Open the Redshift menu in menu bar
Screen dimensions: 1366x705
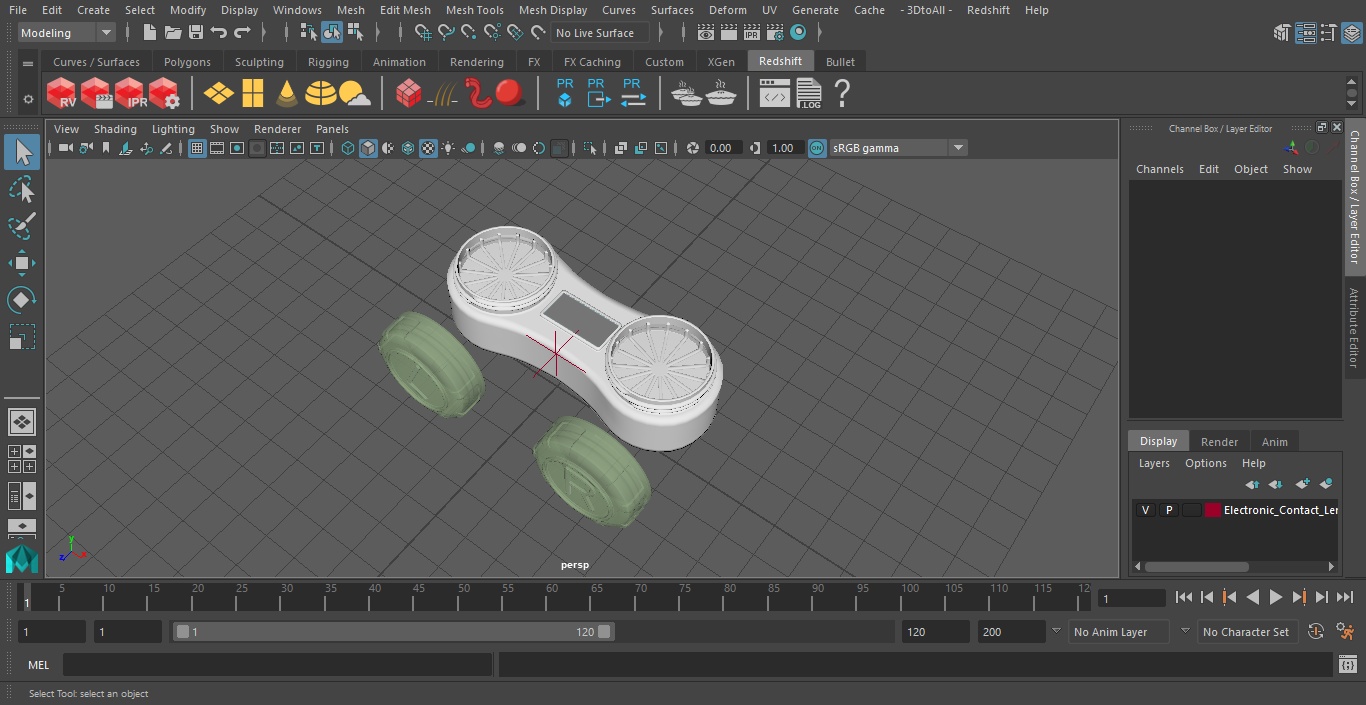pyautogui.click(x=988, y=10)
